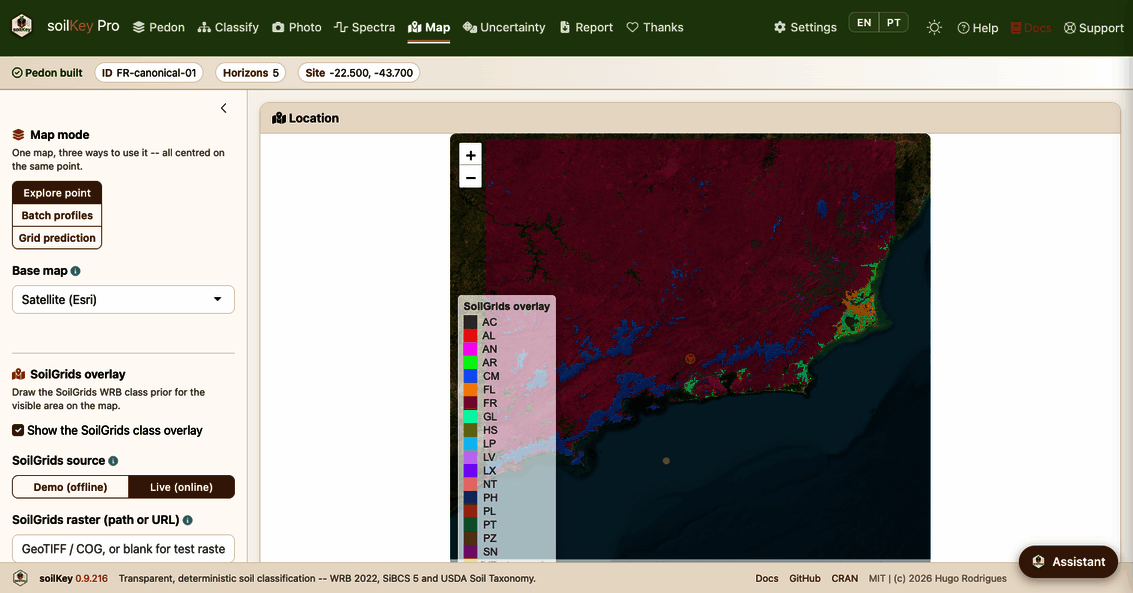Switch language to EN

point(863,22)
